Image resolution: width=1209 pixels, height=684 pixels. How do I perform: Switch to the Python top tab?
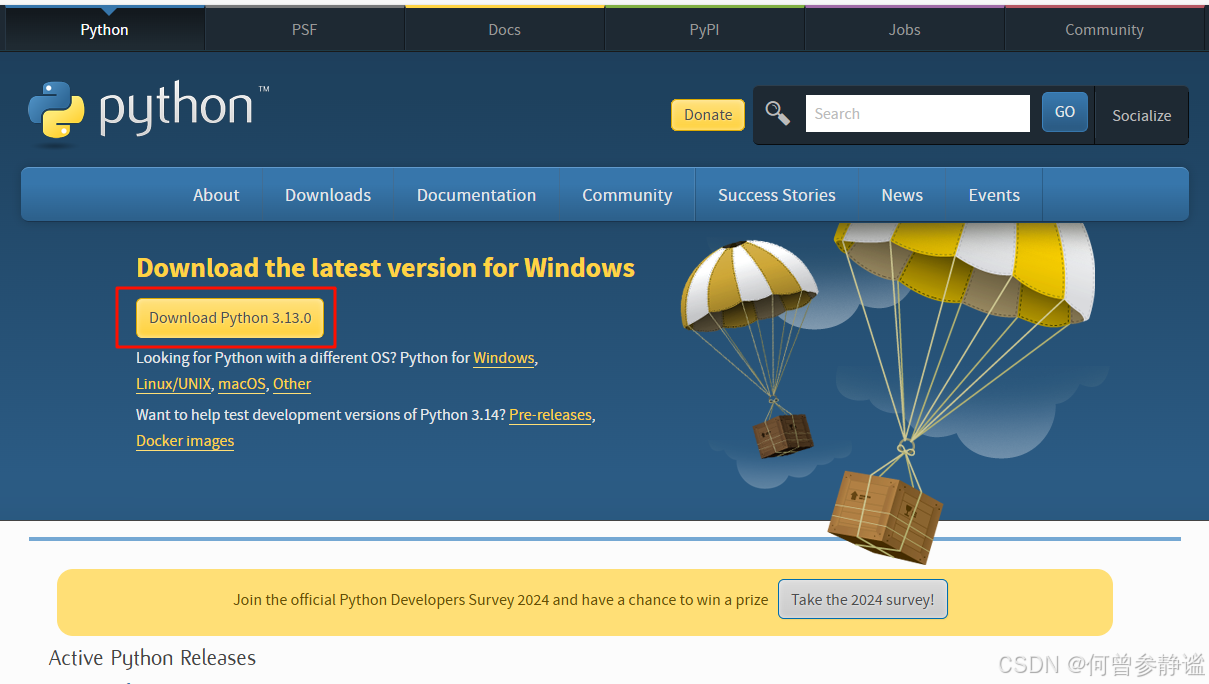pyautogui.click(x=104, y=29)
